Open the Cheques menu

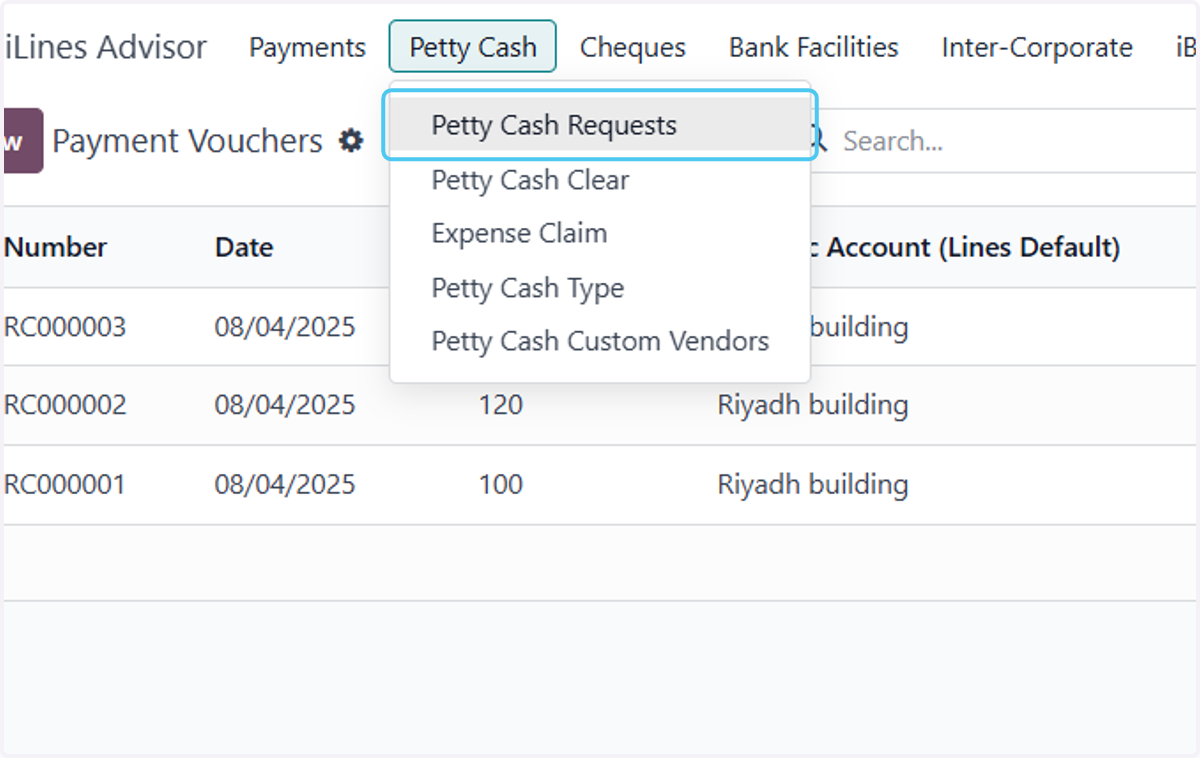coord(633,47)
